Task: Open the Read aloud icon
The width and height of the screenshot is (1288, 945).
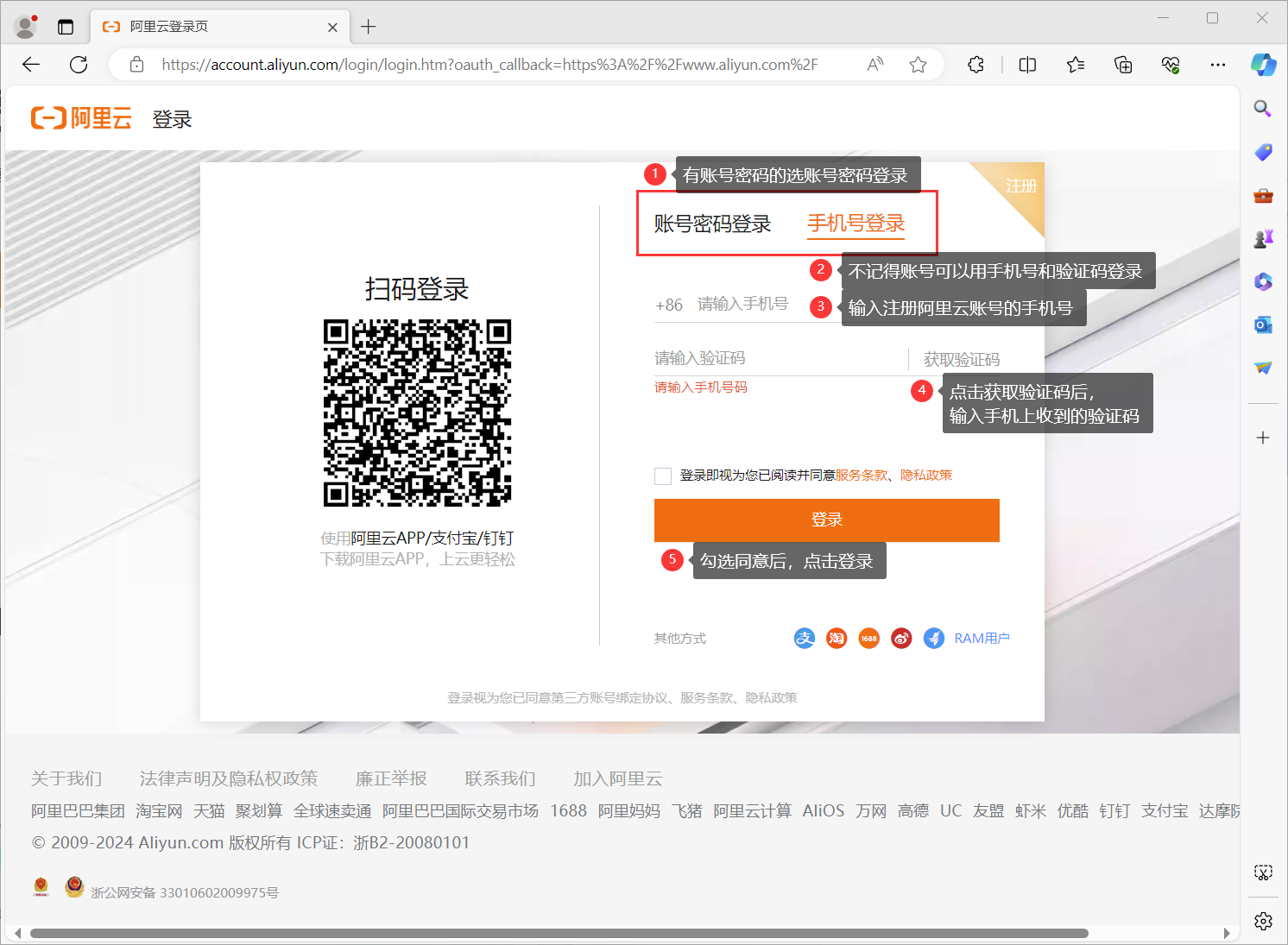Action: pyautogui.click(x=875, y=65)
